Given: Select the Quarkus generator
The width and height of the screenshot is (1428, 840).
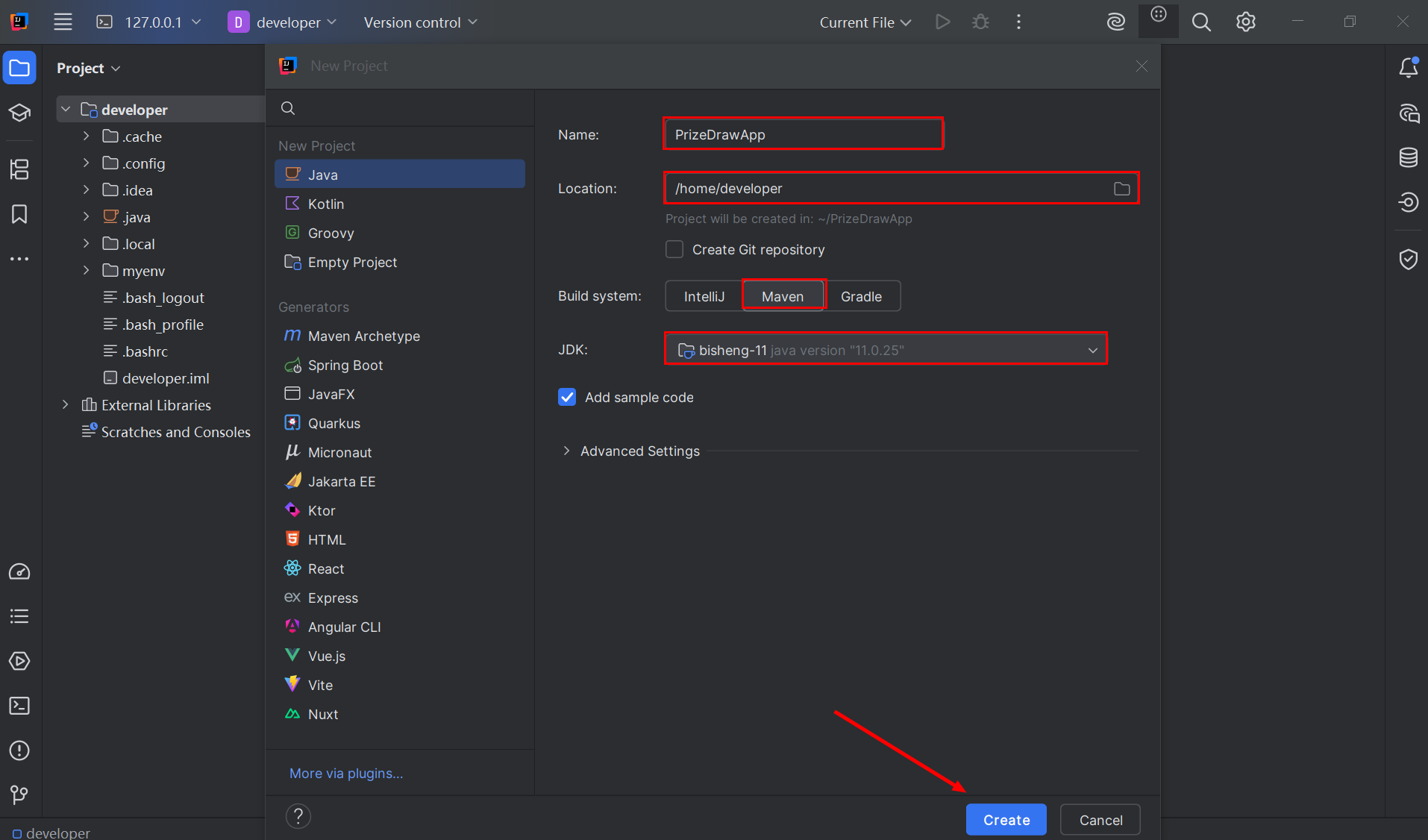Looking at the screenshot, I should (400, 423).
